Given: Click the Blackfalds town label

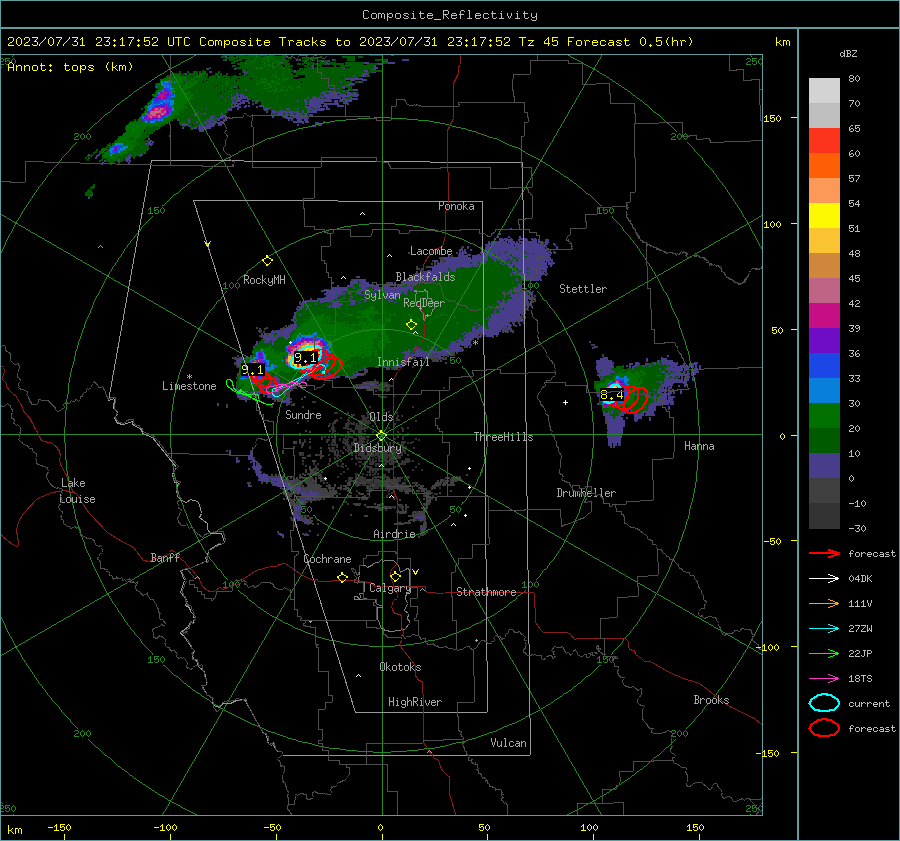Looking at the screenshot, I should tap(425, 277).
